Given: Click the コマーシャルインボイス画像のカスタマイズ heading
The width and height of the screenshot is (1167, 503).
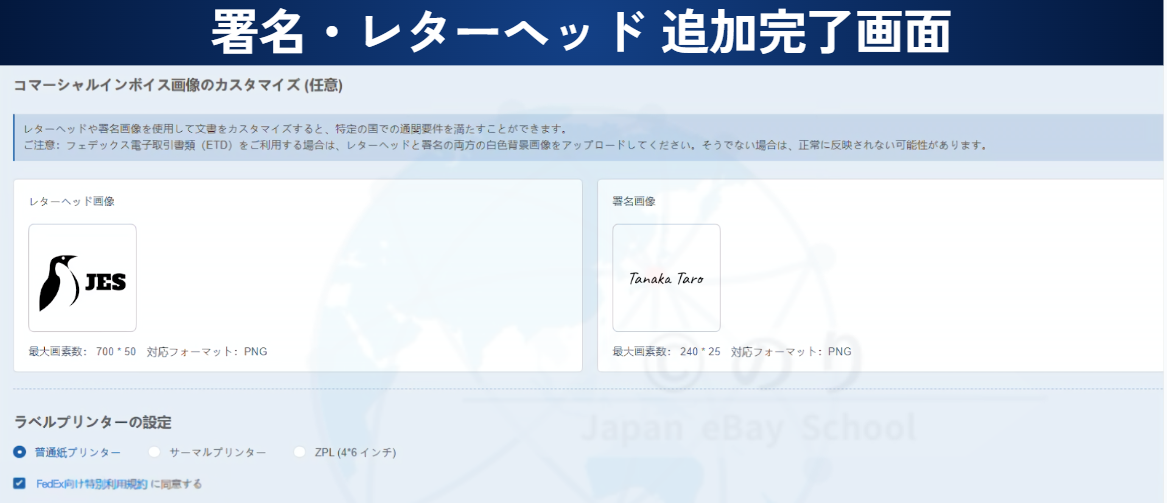Looking at the screenshot, I should tap(178, 86).
